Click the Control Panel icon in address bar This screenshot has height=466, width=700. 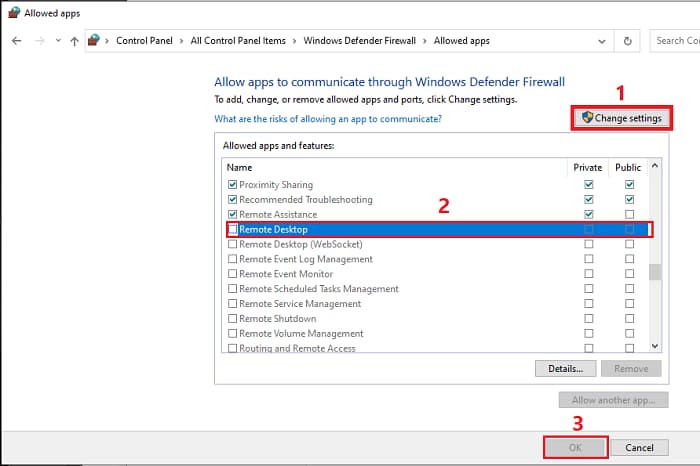(x=94, y=40)
